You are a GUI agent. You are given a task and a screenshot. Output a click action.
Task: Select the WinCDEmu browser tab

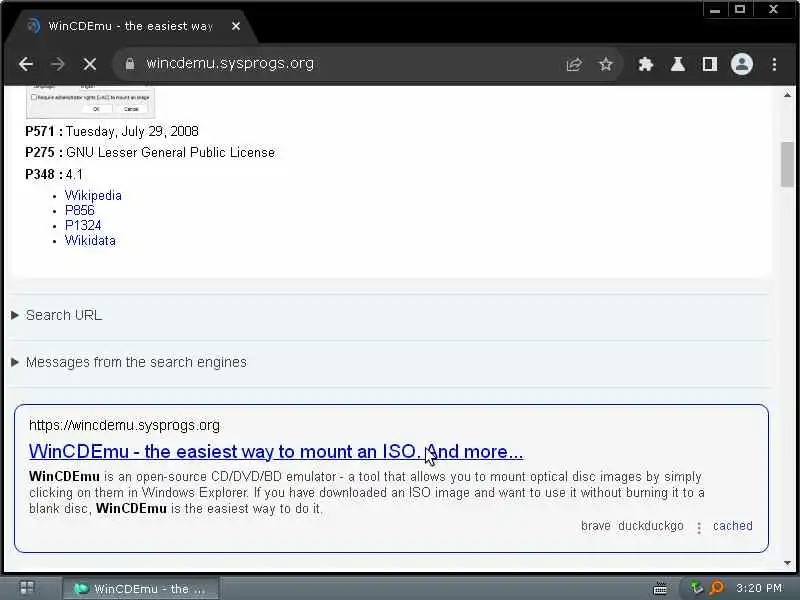click(130, 26)
